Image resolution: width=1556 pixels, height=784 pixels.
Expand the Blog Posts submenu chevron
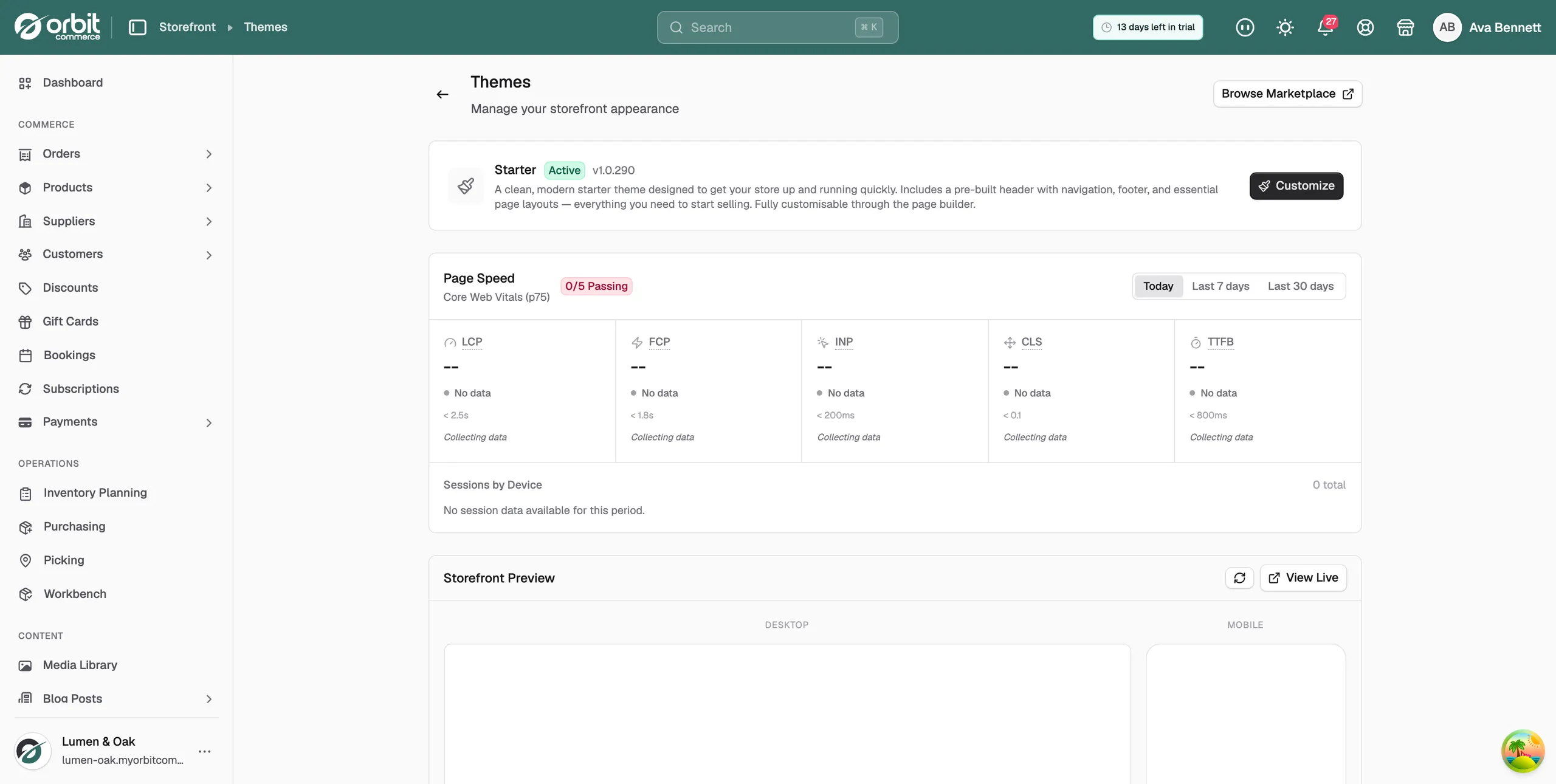(x=208, y=699)
